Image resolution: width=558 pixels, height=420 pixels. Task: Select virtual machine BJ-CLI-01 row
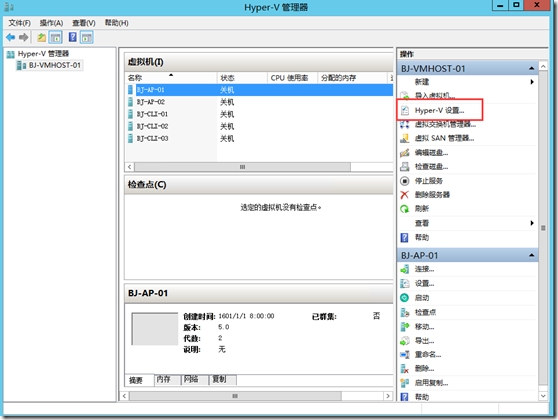260,114
